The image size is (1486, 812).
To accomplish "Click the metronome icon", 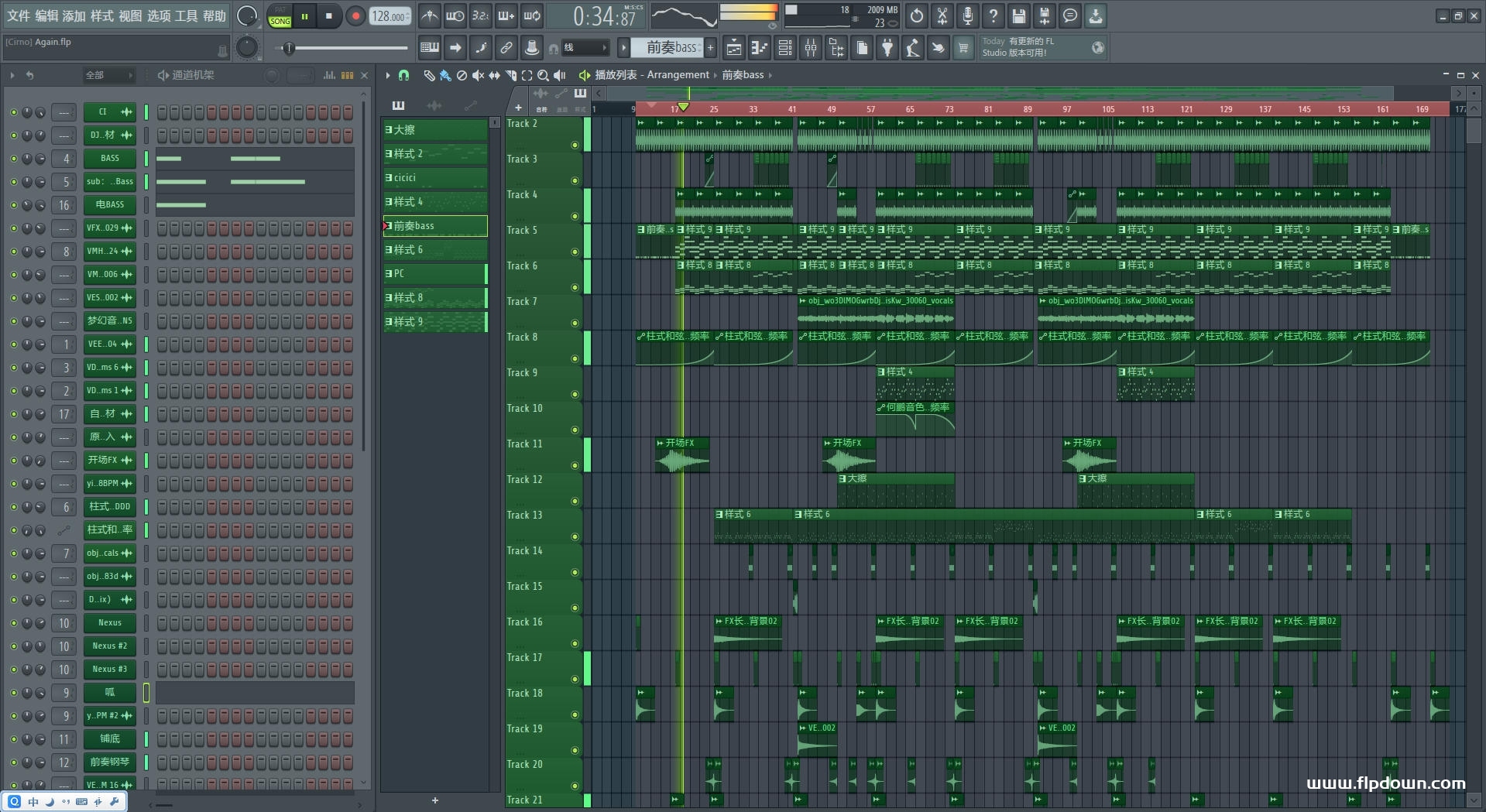I will (x=430, y=16).
